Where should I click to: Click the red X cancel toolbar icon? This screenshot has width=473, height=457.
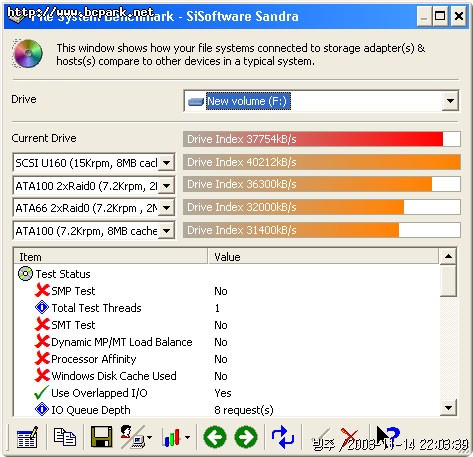pos(349,438)
